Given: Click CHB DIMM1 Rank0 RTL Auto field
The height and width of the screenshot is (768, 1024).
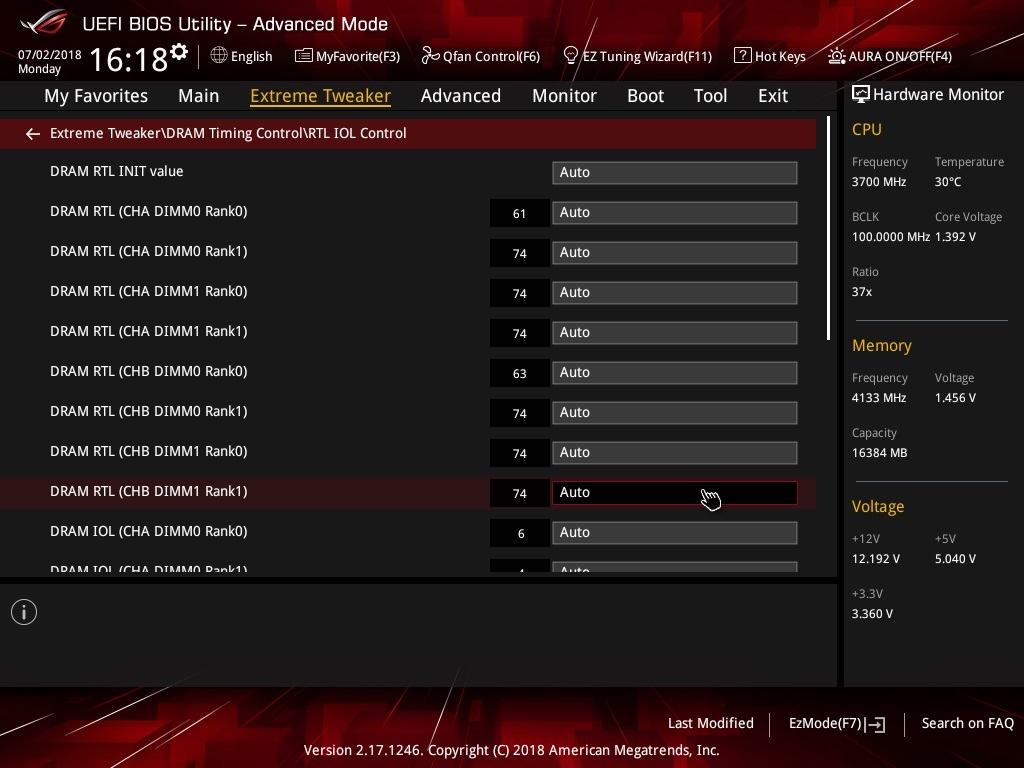Looking at the screenshot, I should 675,453.
